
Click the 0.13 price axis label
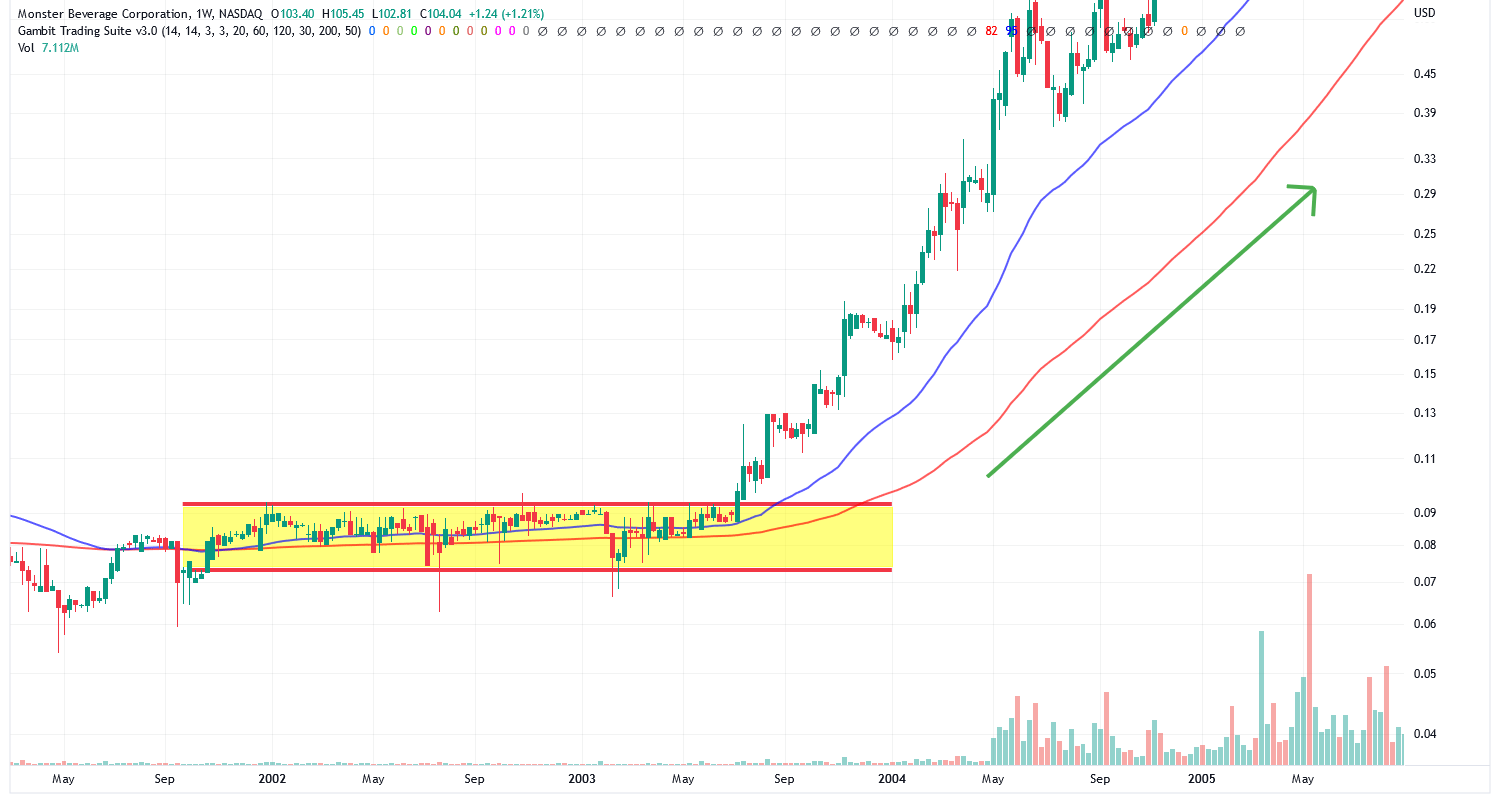(x=1425, y=413)
